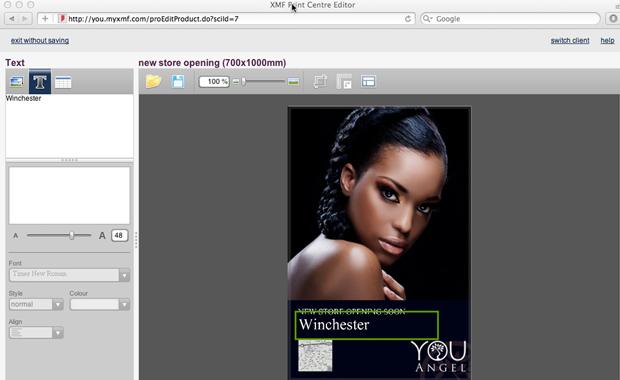The height and width of the screenshot is (380, 620).
Task: Click the save floppy disk icon
Action: click(x=178, y=81)
